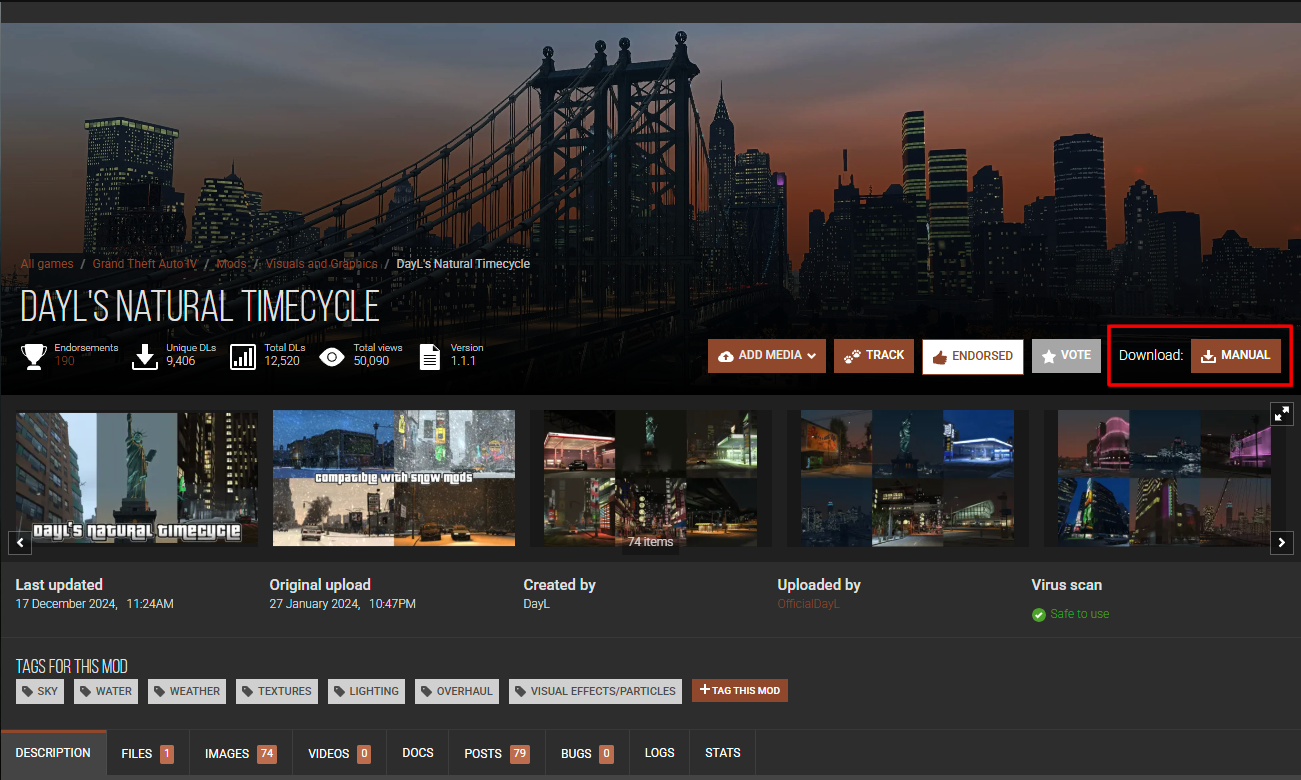The image size is (1301, 780).
Task: Click the page title DAYL'S NATURAL TIMECYCLE
Action: (x=200, y=306)
